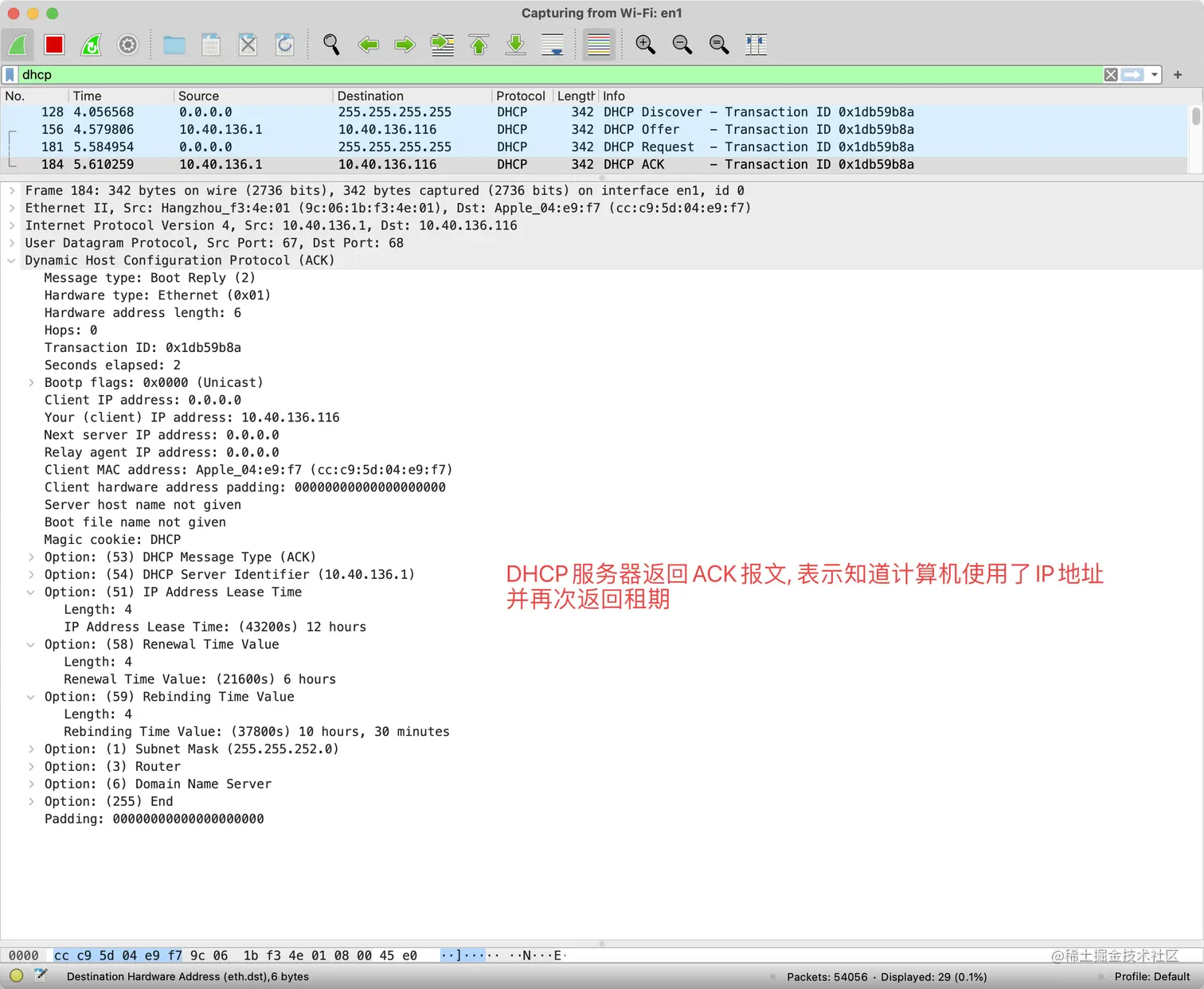
Task: Expand User Datagram Protocol node
Action: [12, 244]
